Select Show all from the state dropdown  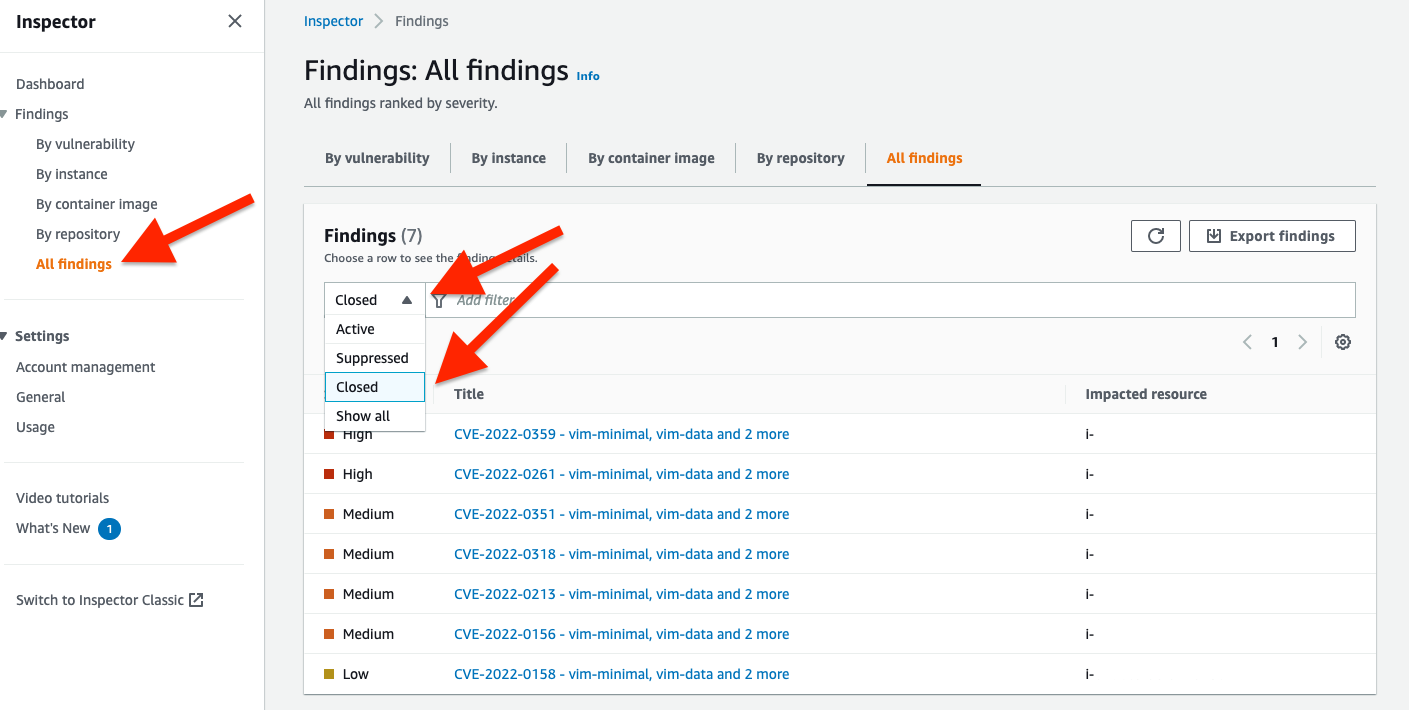point(363,415)
